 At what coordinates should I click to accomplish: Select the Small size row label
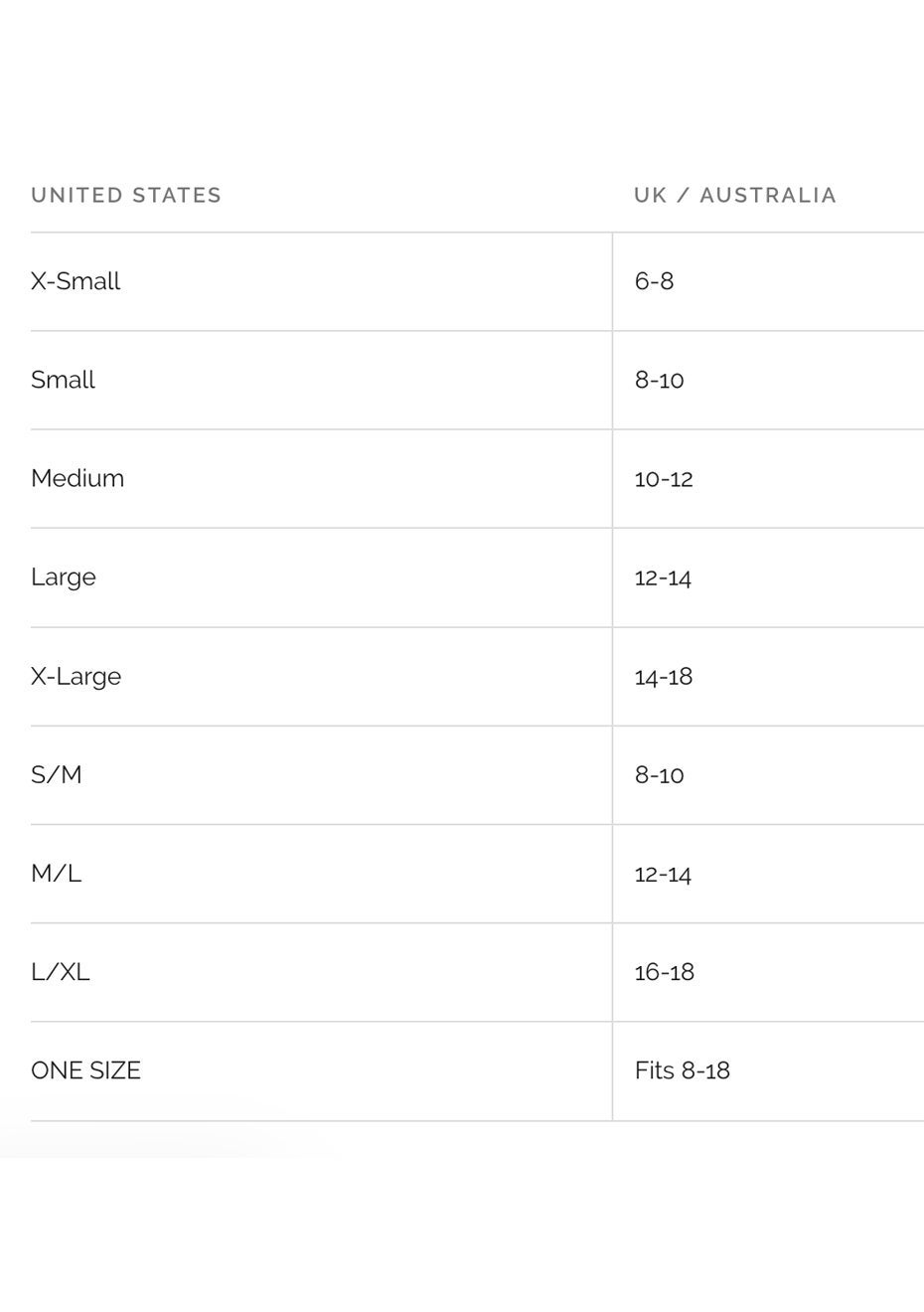[63, 380]
